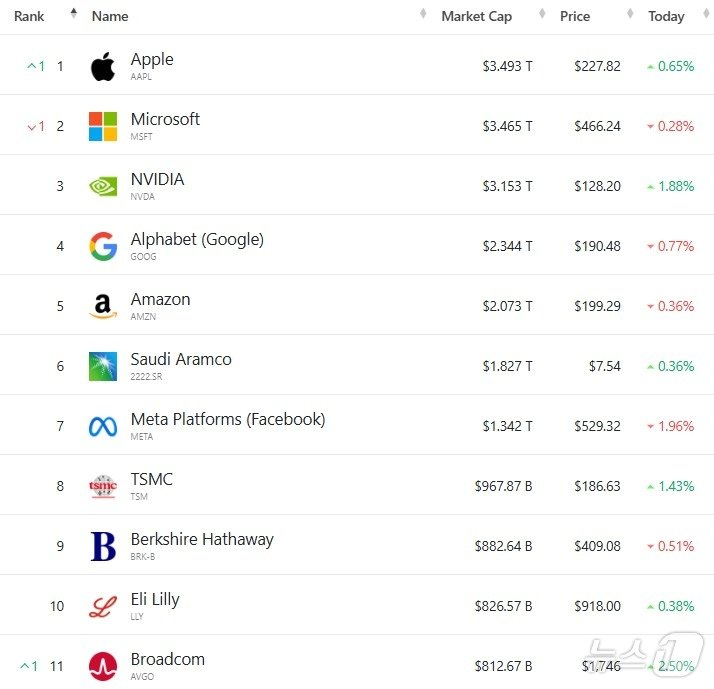
Task: Click the Eli Lilly logo icon
Action: point(103,606)
